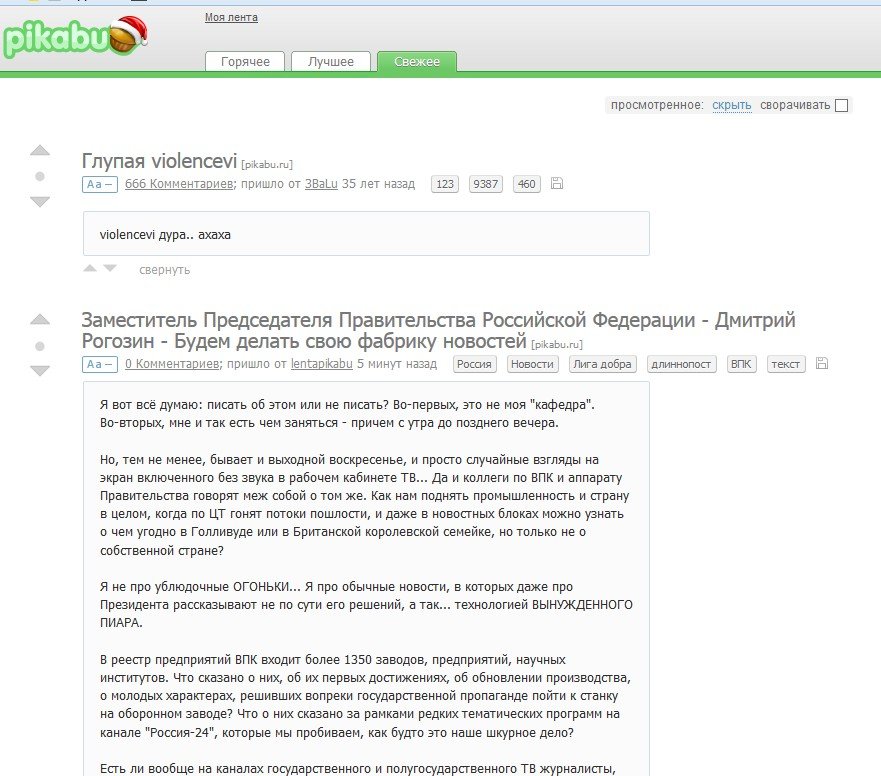Open "0 Комментариев" link
The width and height of the screenshot is (881, 776).
(x=172, y=364)
